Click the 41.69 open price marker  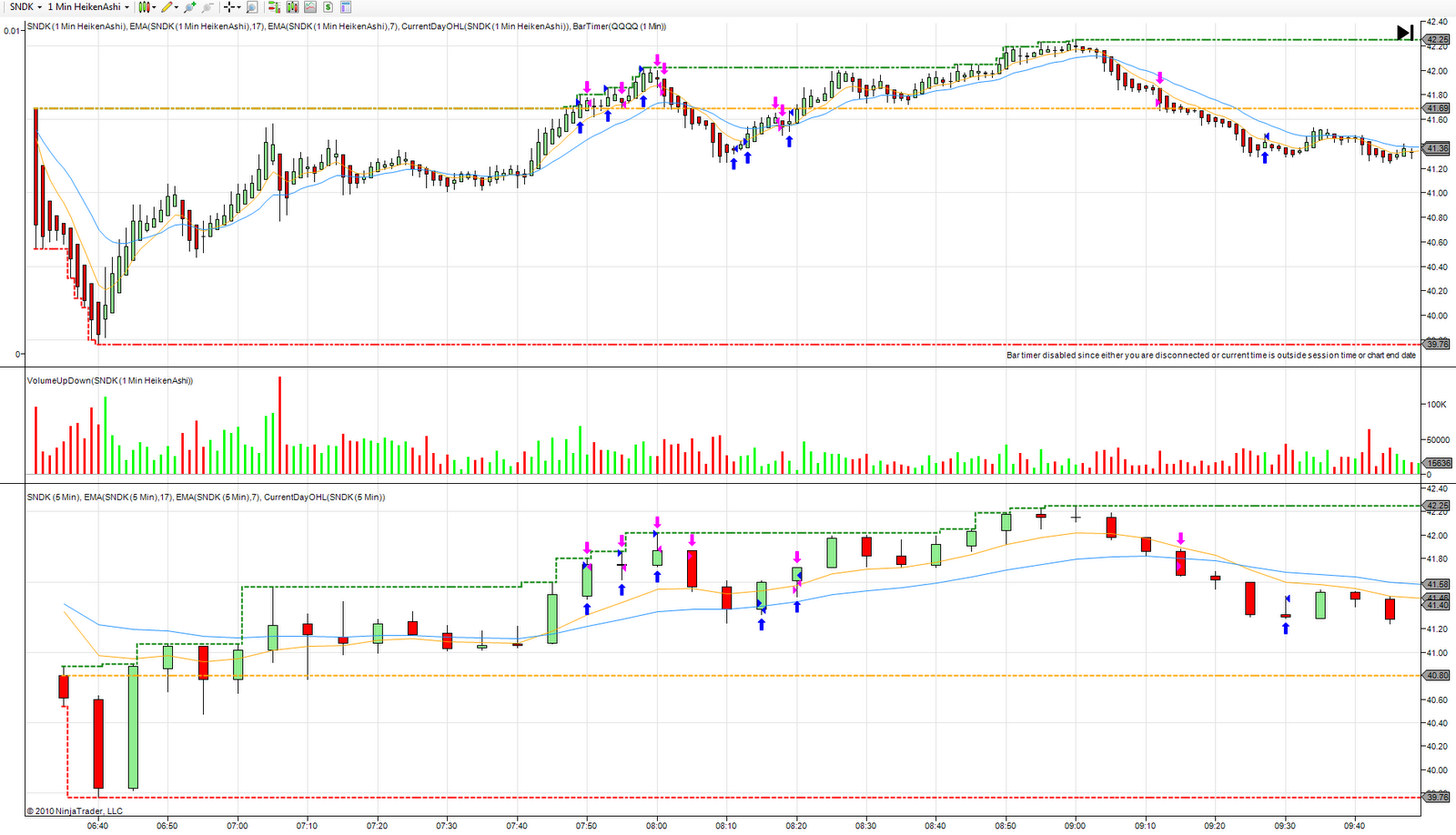pos(1437,108)
